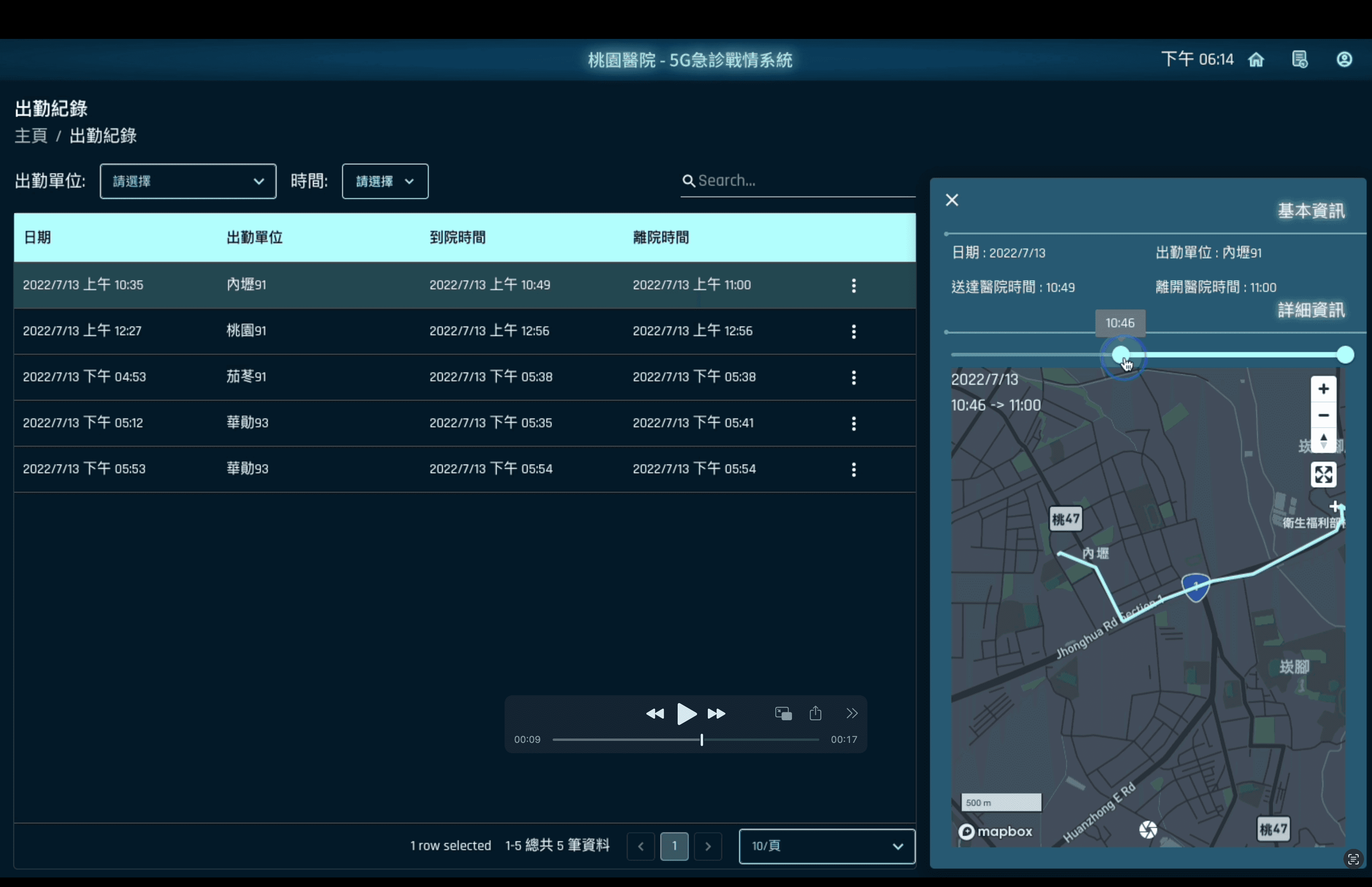The width and height of the screenshot is (1372, 887).
Task: Open the Mapbox logo link
Action: pos(996,831)
